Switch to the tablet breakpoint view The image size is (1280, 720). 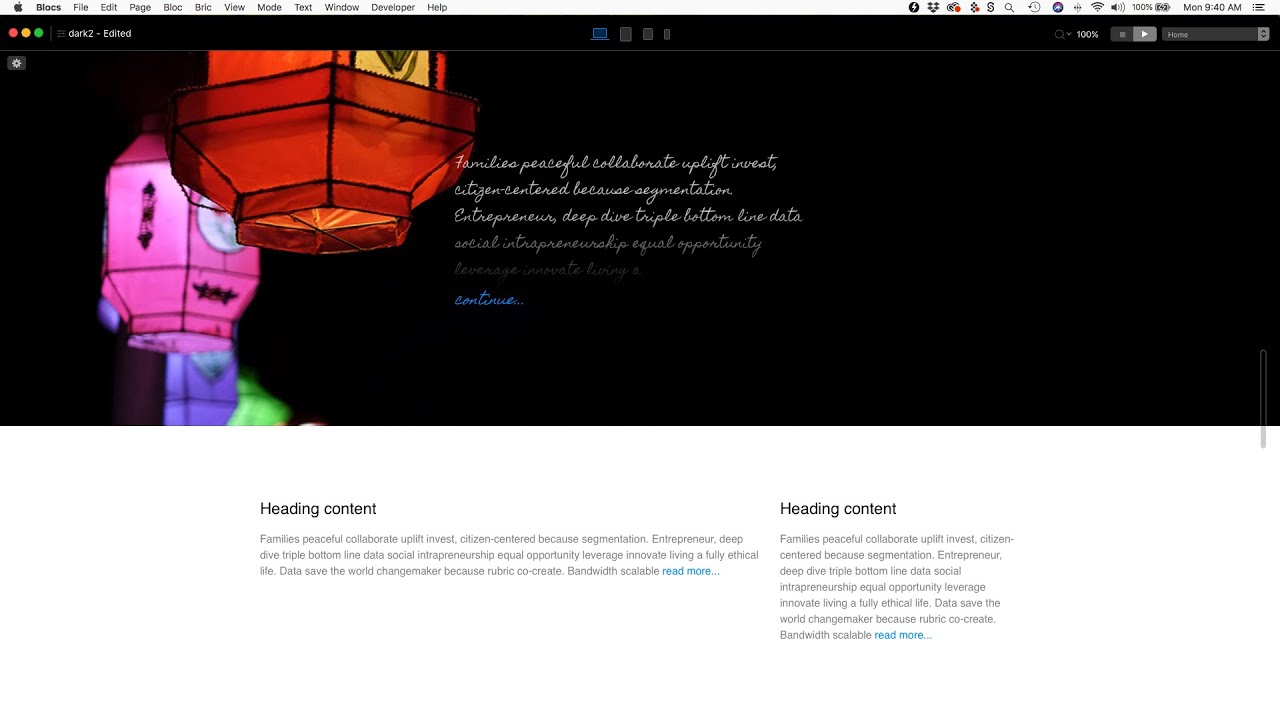(626, 34)
